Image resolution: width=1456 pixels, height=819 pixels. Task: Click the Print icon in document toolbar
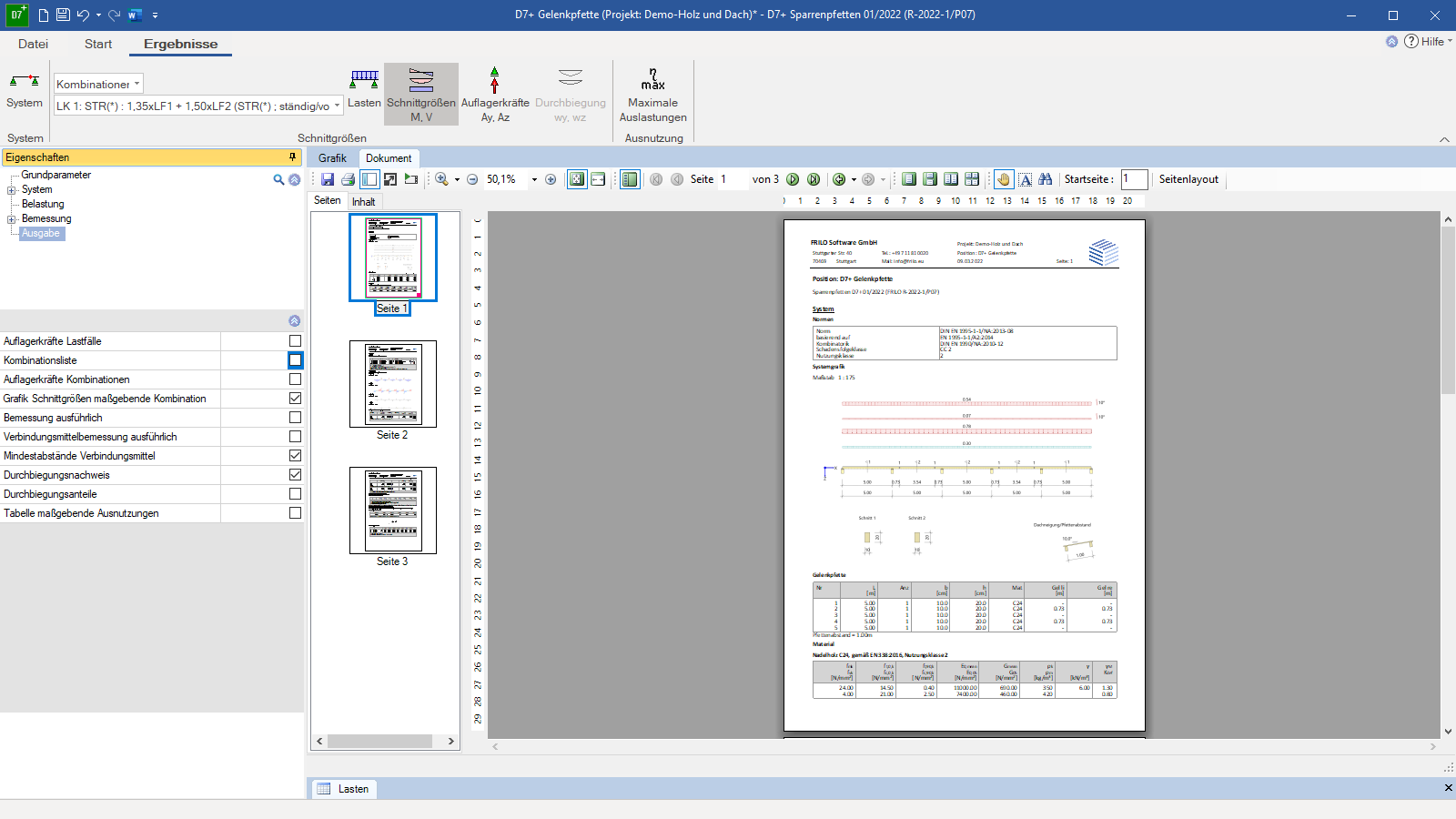point(348,179)
